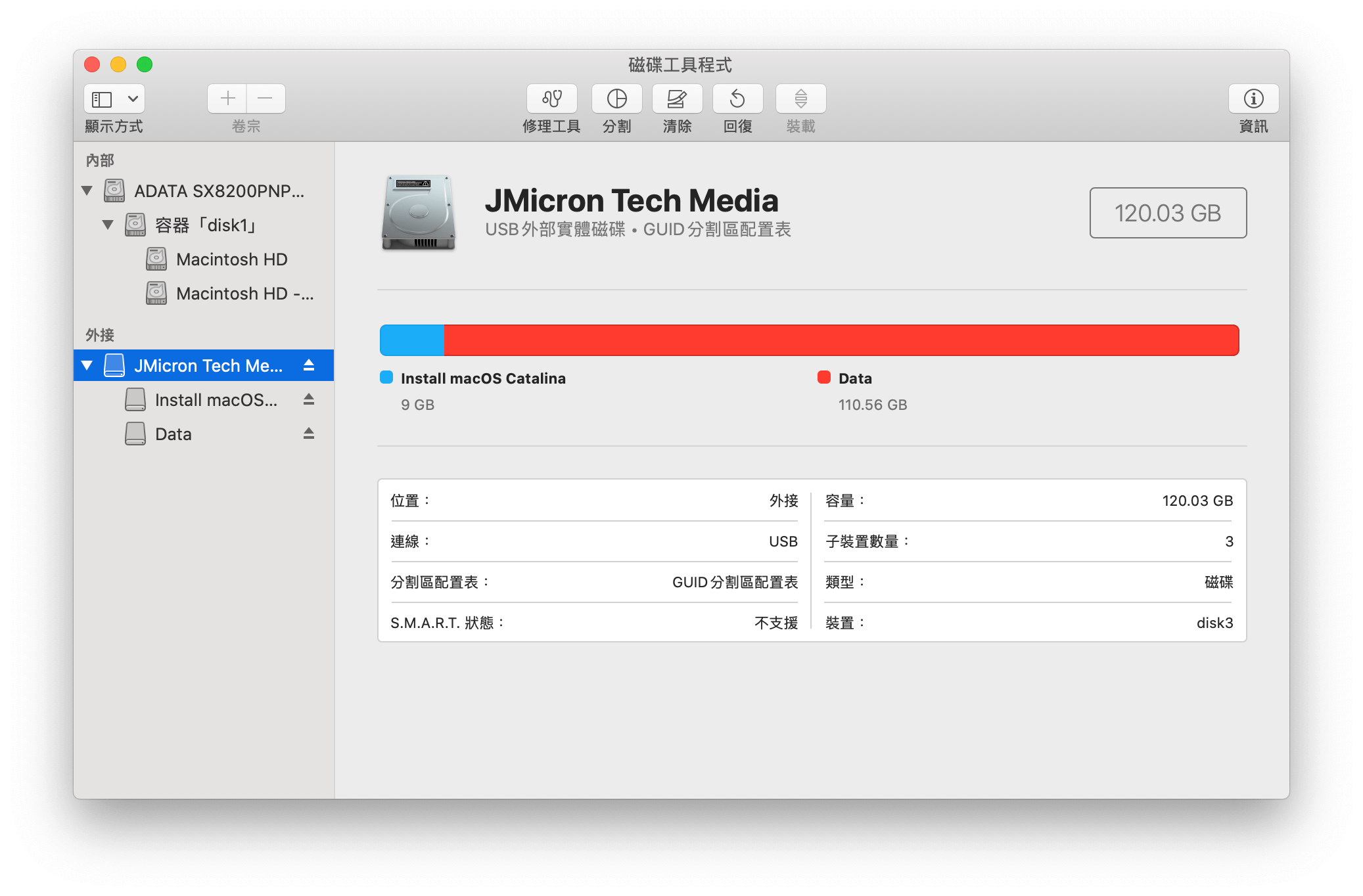Collapse the container disk1 triangle
The image size is (1363, 896).
pos(108,225)
